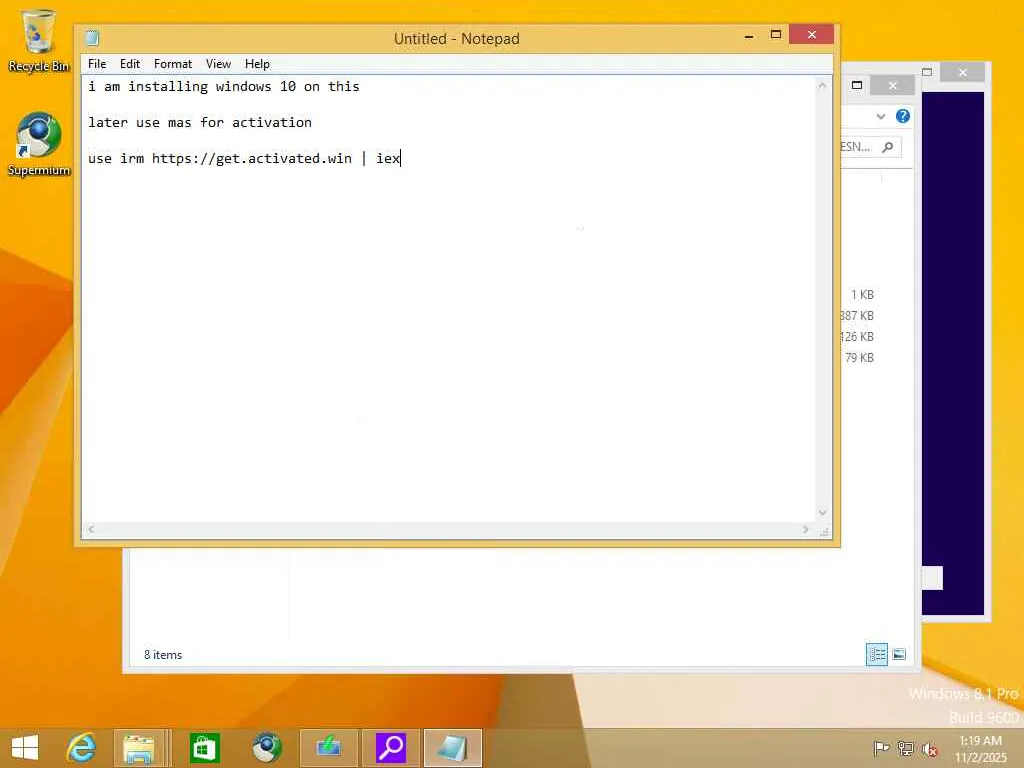Open the View menu in Notepad

[x=218, y=64]
